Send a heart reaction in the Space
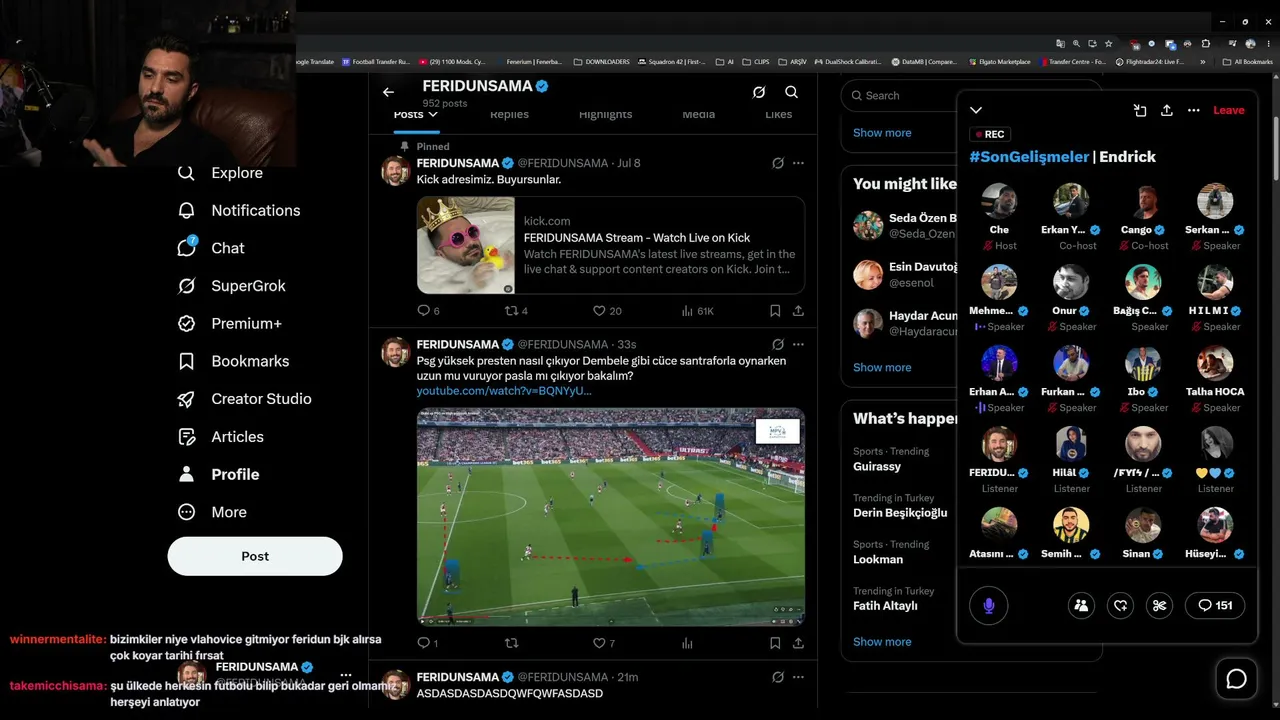 coord(1120,605)
